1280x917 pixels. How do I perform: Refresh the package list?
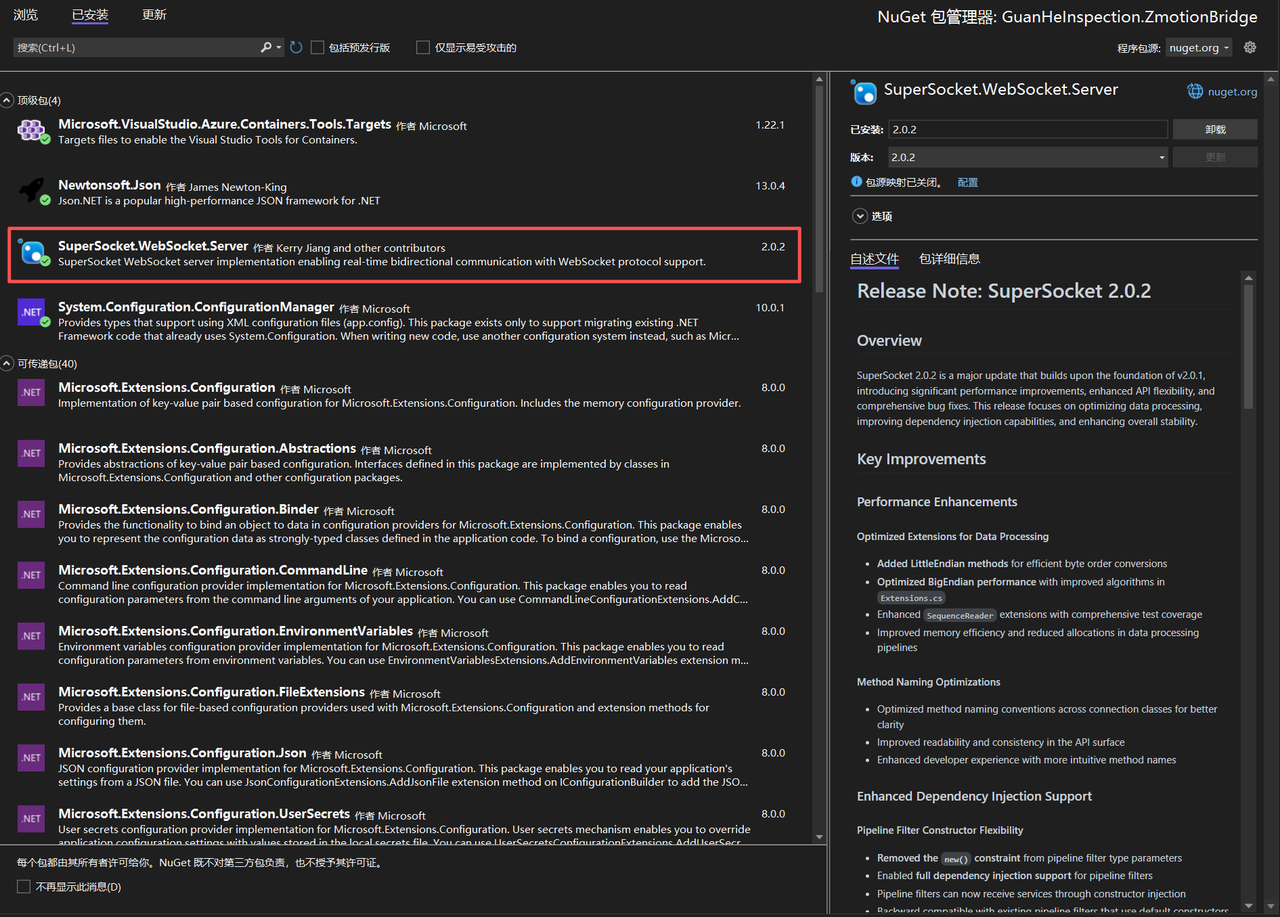[x=296, y=47]
